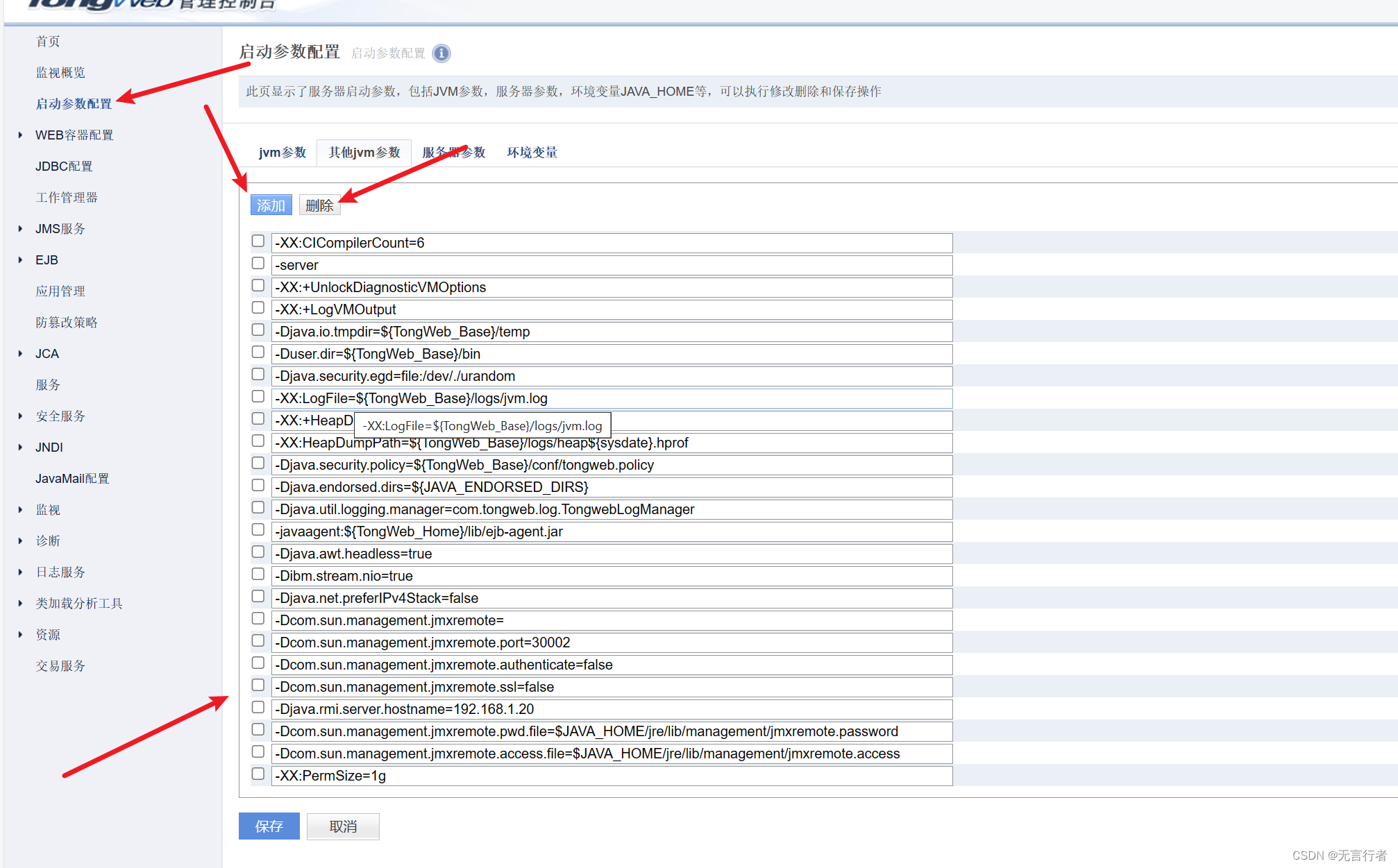This screenshot has height=868, width=1398.
Task: Save changes with 保存 button
Action: [269, 826]
